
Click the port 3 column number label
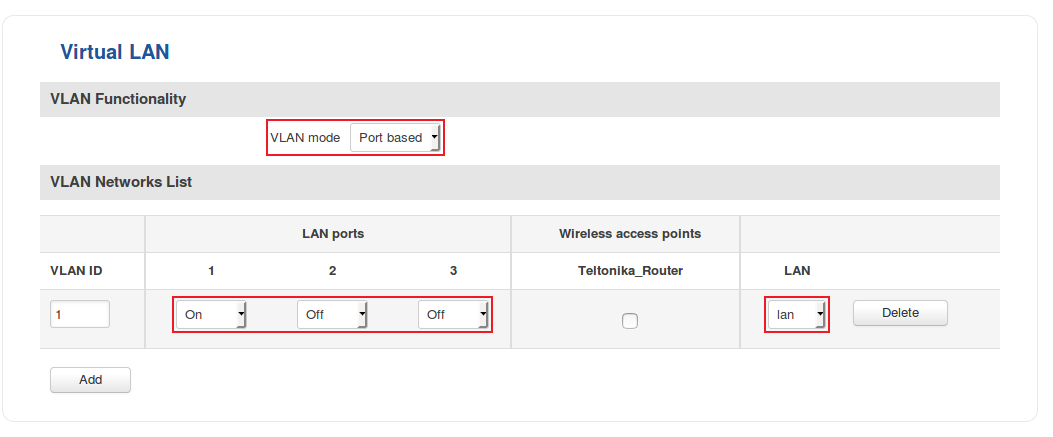454,271
